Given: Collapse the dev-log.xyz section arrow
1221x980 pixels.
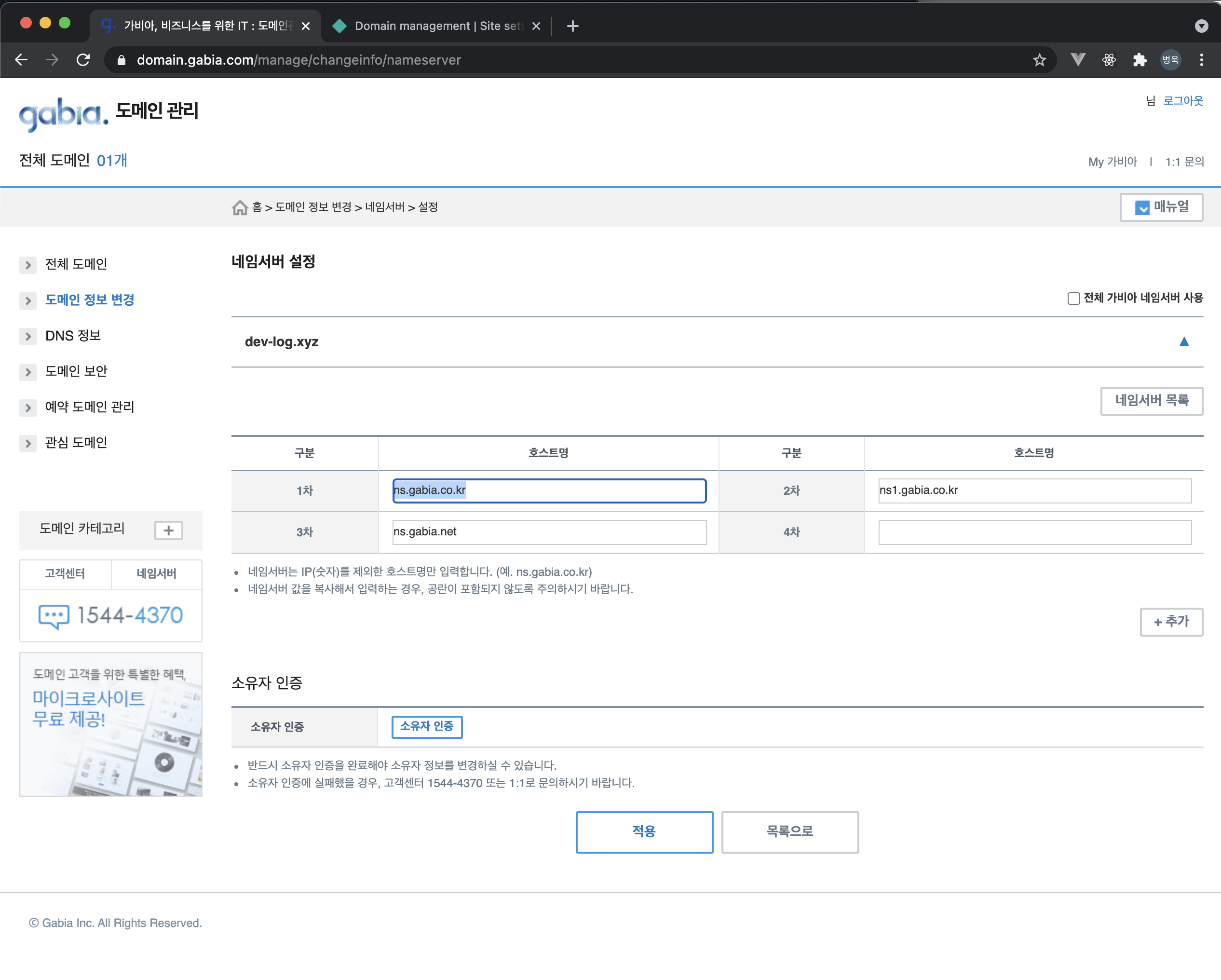Looking at the screenshot, I should [x=1183, y=341].
